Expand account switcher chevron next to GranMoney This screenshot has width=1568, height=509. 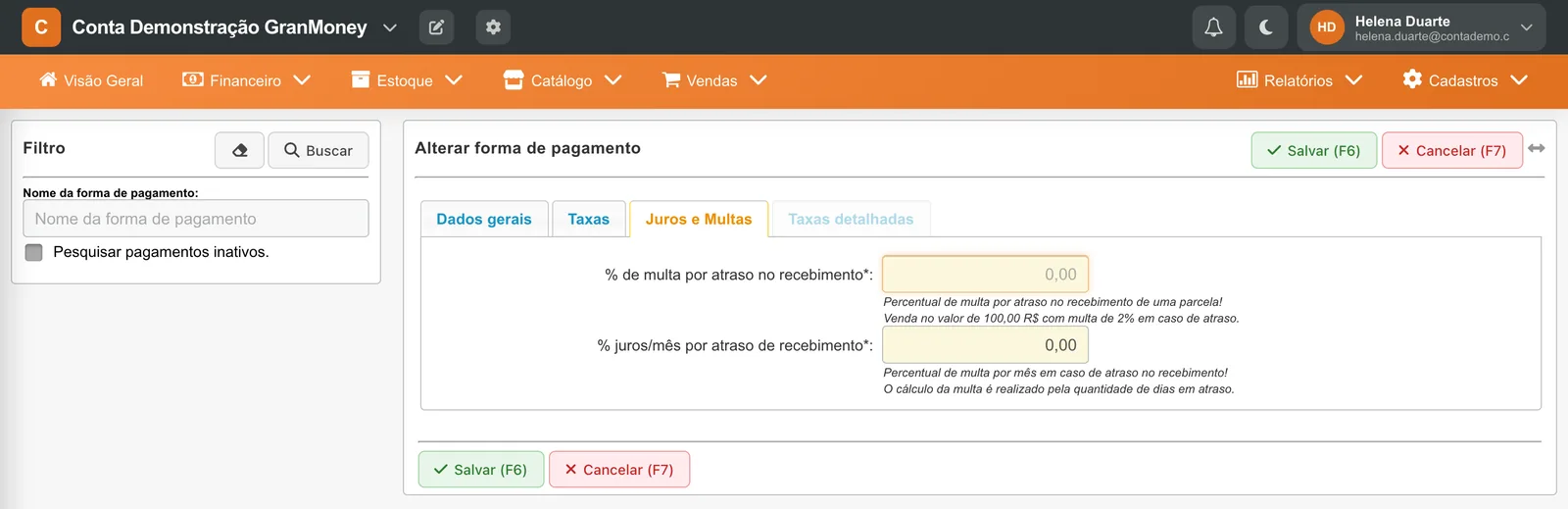click(390, 27)
